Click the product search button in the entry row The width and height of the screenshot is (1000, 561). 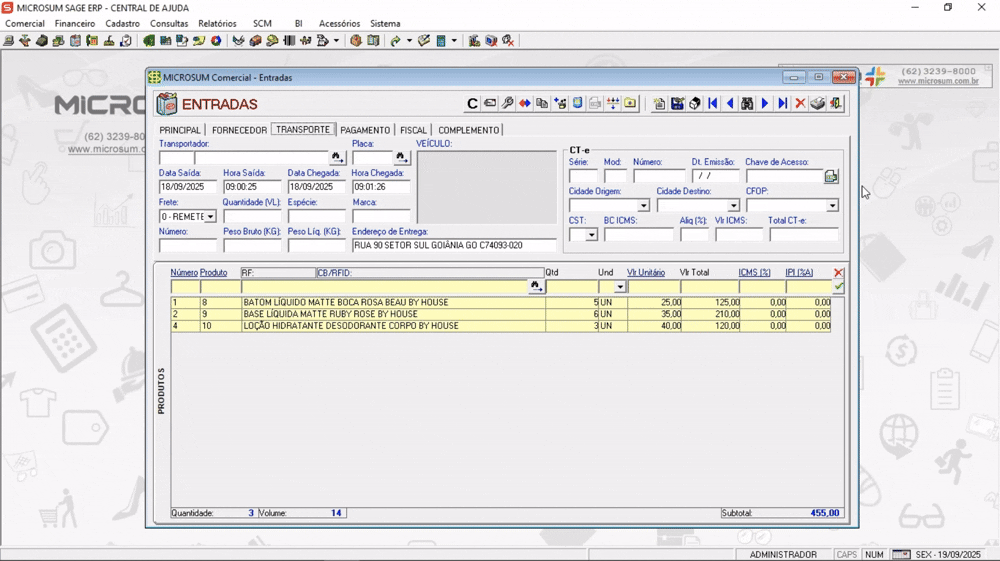[x=536, y=287]
